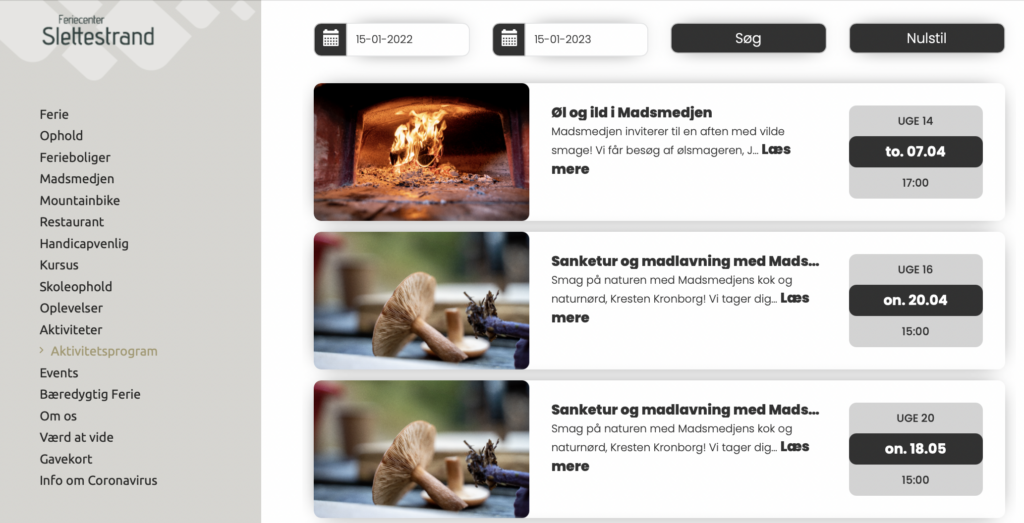1024x523 pixels.
Task: Open the mushroom image for UGE 16
Action: coord(421,300)
